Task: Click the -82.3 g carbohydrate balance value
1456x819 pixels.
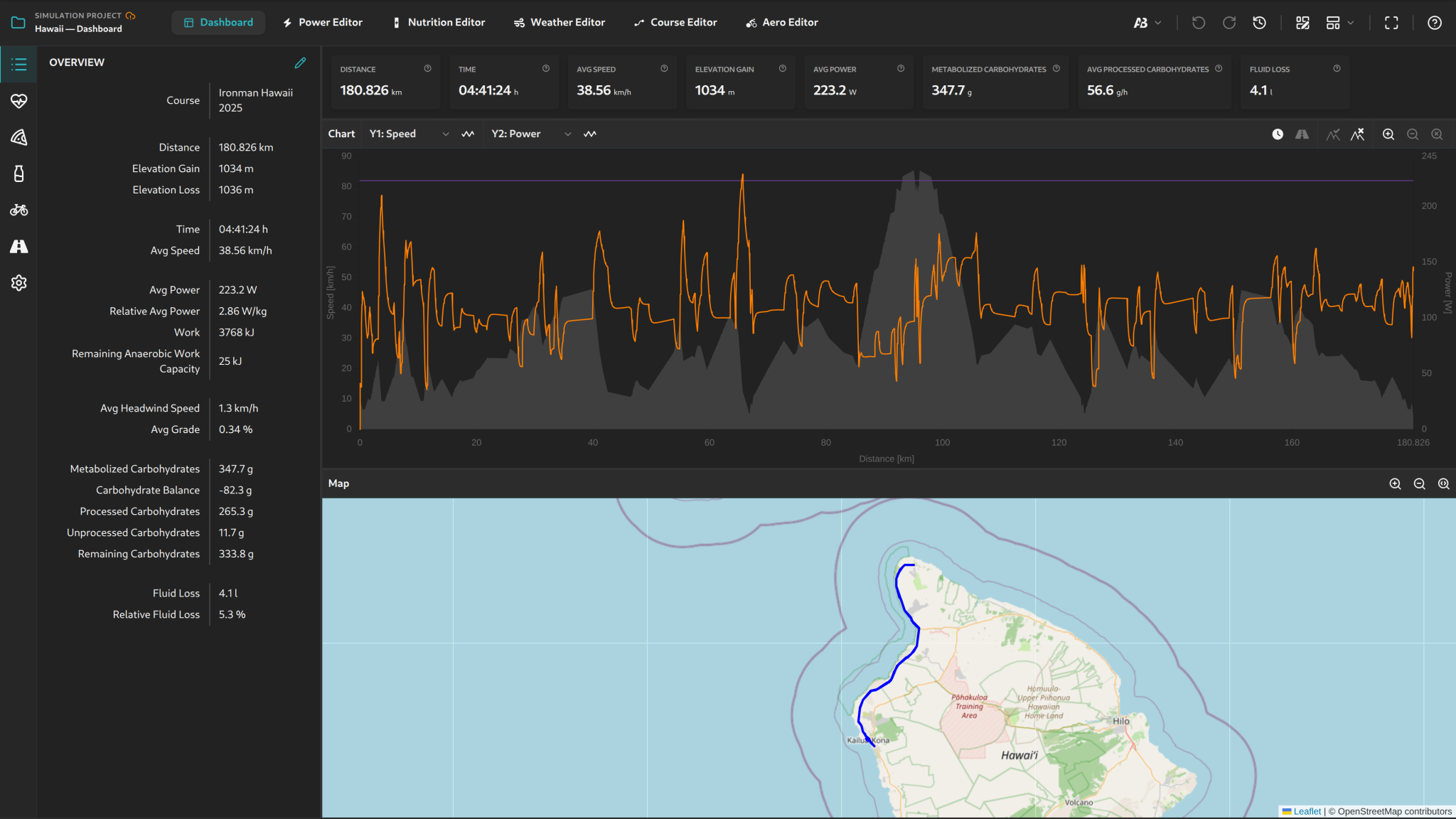Action: pyautogui.click(x=235, y=491)
